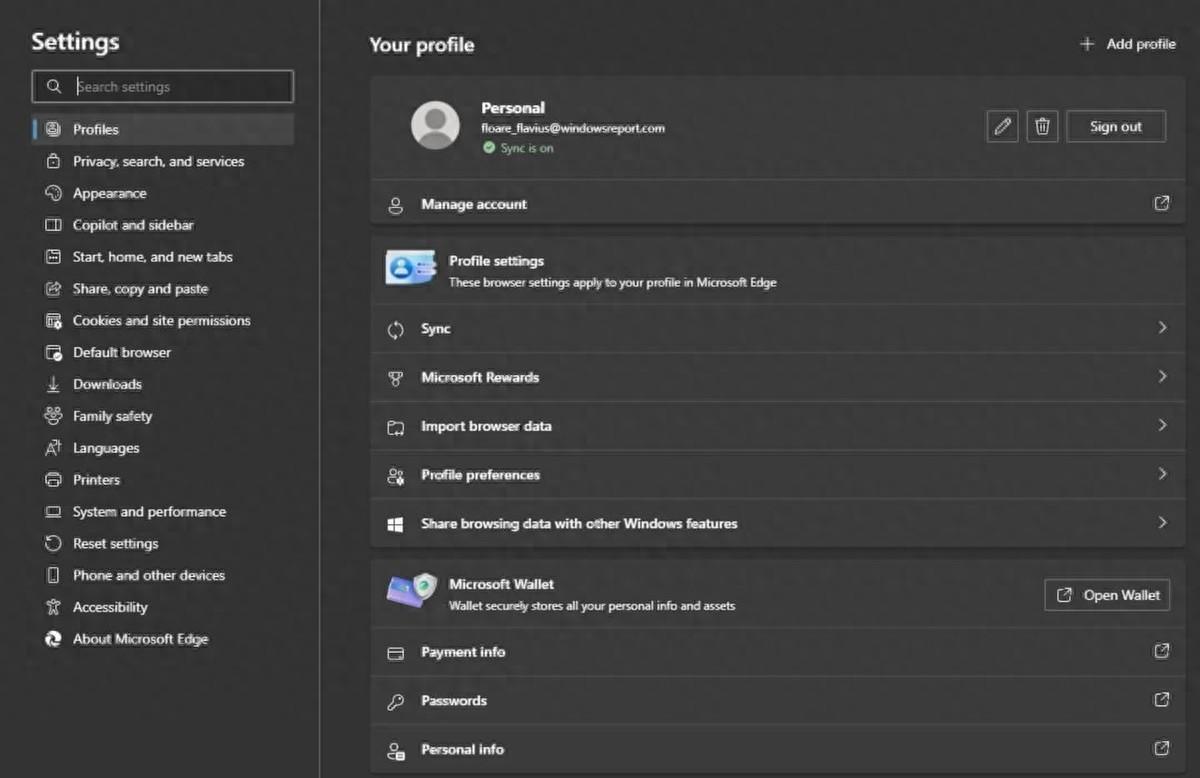Delete the Personal profile using the trash icon
This screenshot has height=778, width=1200.
pos(1042,127)
